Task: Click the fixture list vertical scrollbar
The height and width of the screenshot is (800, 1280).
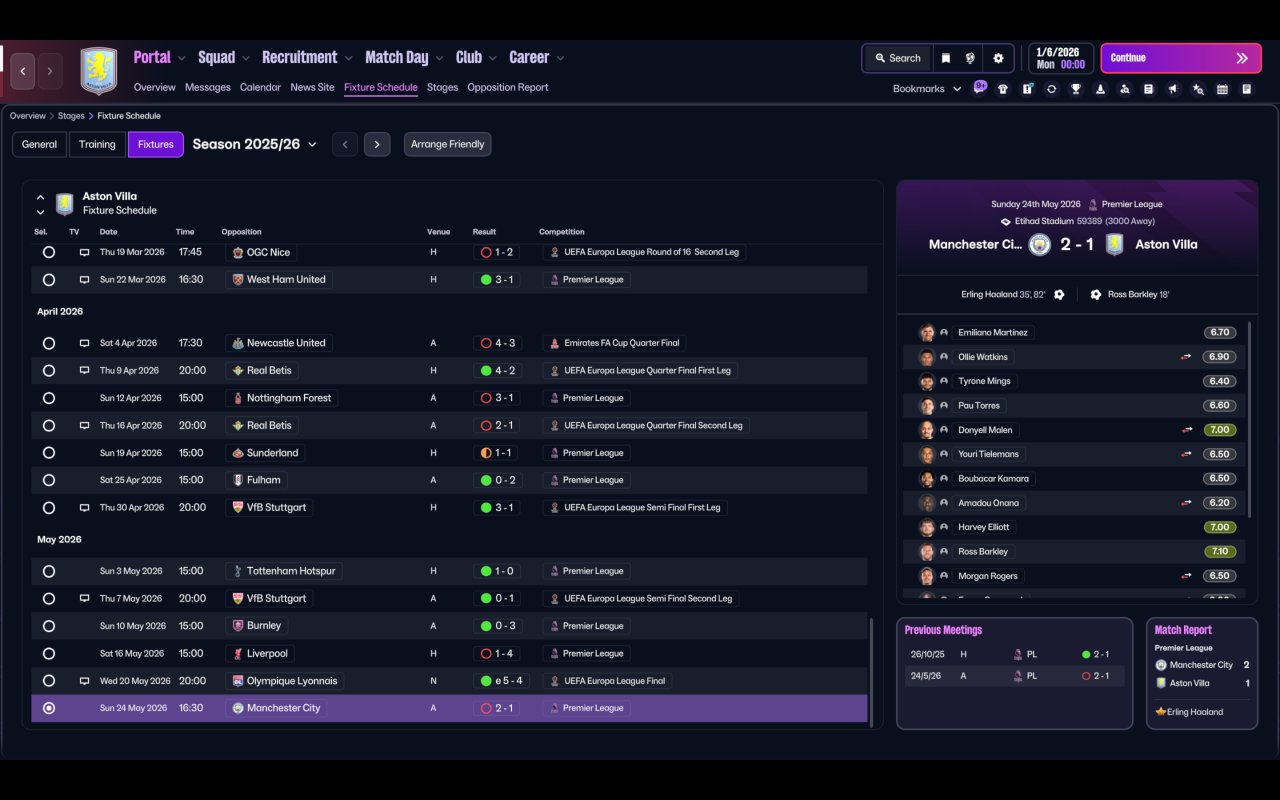Action: coord(871,671)
